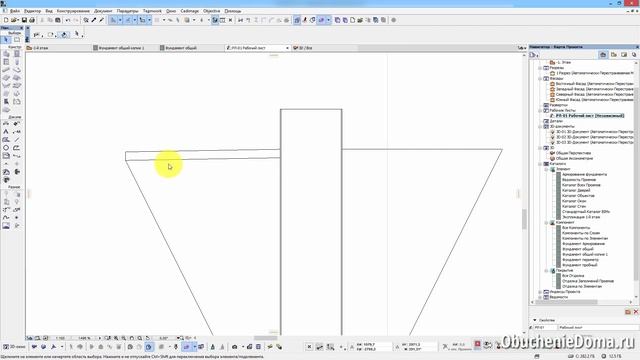Open Layout Book icon in Navigator

[624, 55]
